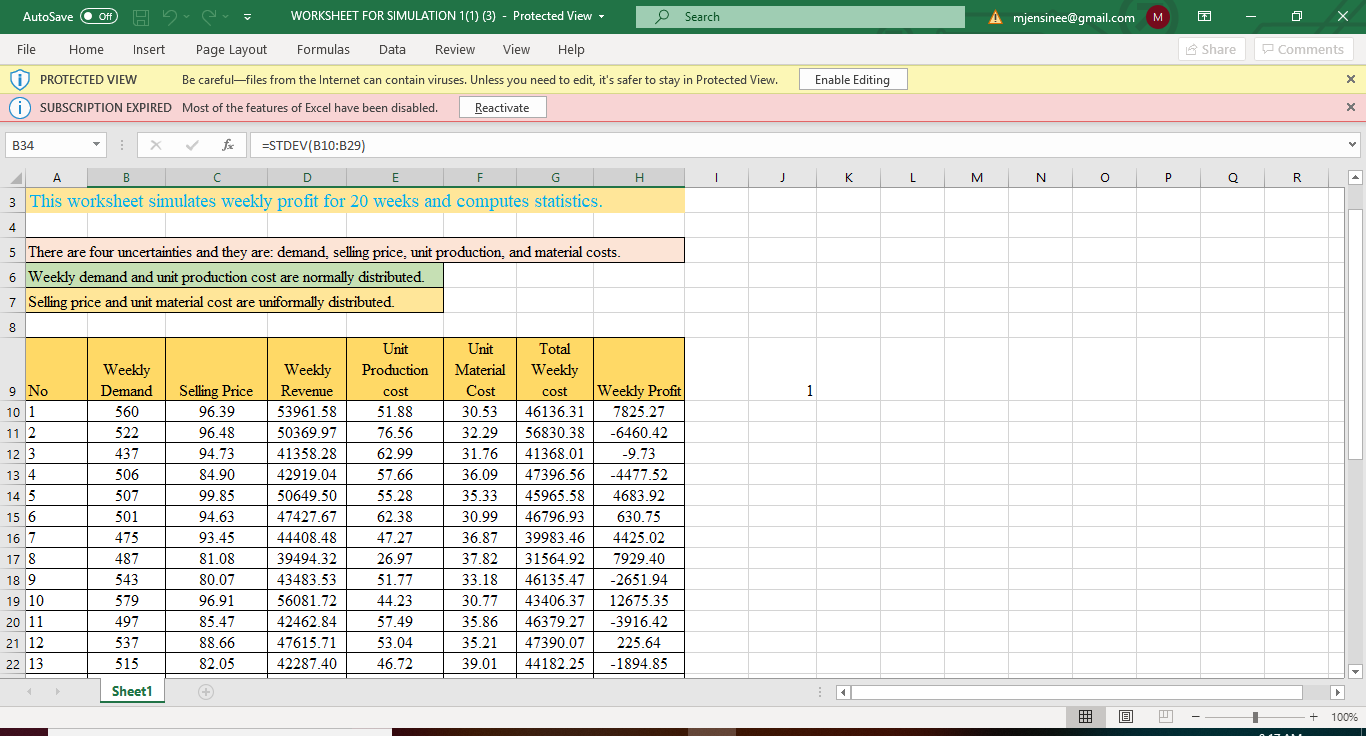Click the Redo arrow icon
1366x736 pixels.
click(210, 17)
